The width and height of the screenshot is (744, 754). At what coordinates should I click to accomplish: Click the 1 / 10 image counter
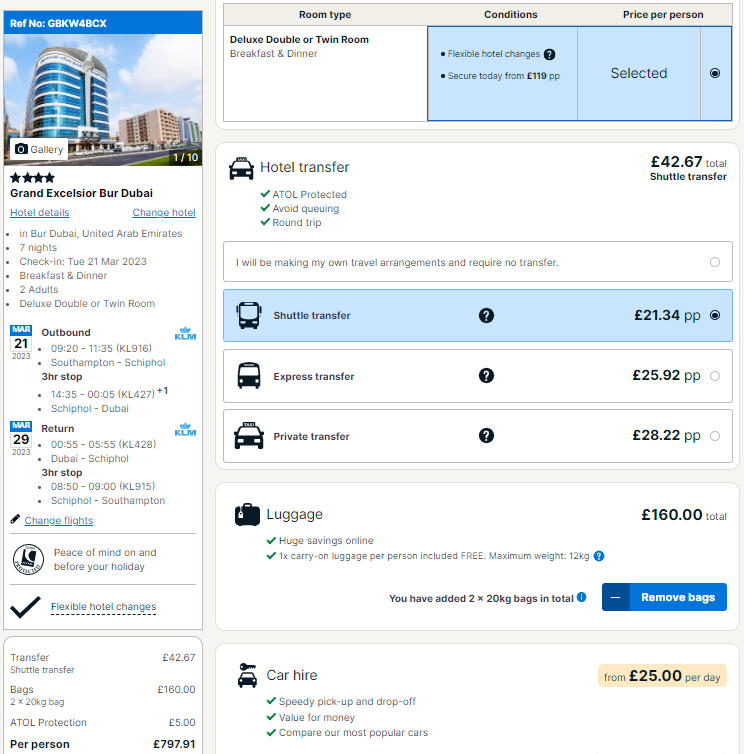tap(186, 158)
